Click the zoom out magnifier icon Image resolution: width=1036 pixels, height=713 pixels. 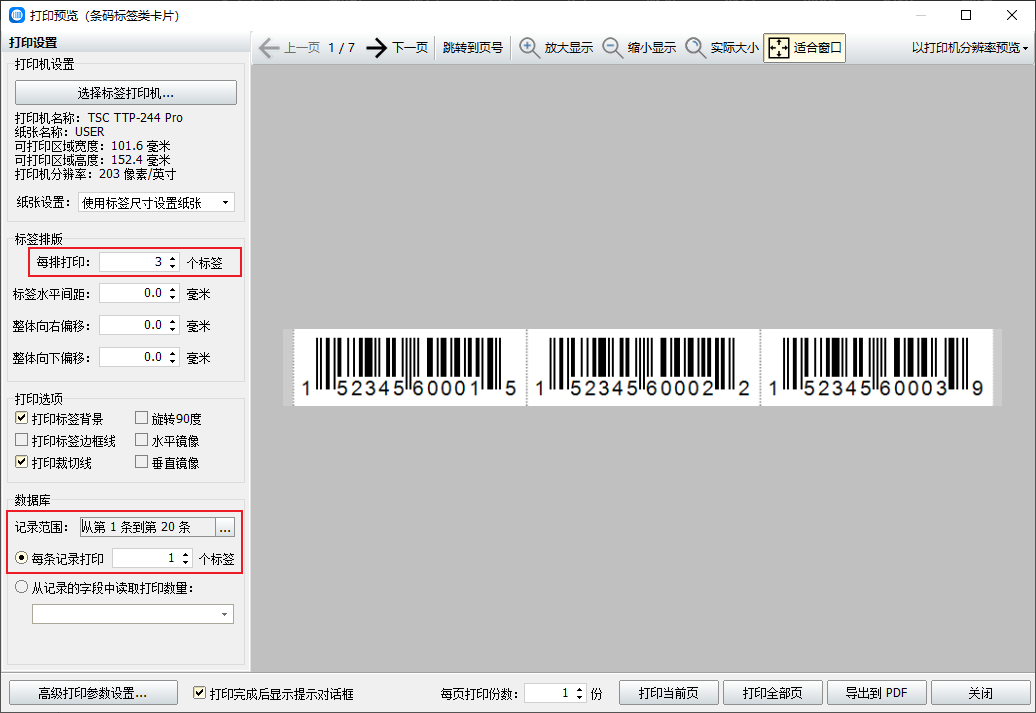[613, 48]
